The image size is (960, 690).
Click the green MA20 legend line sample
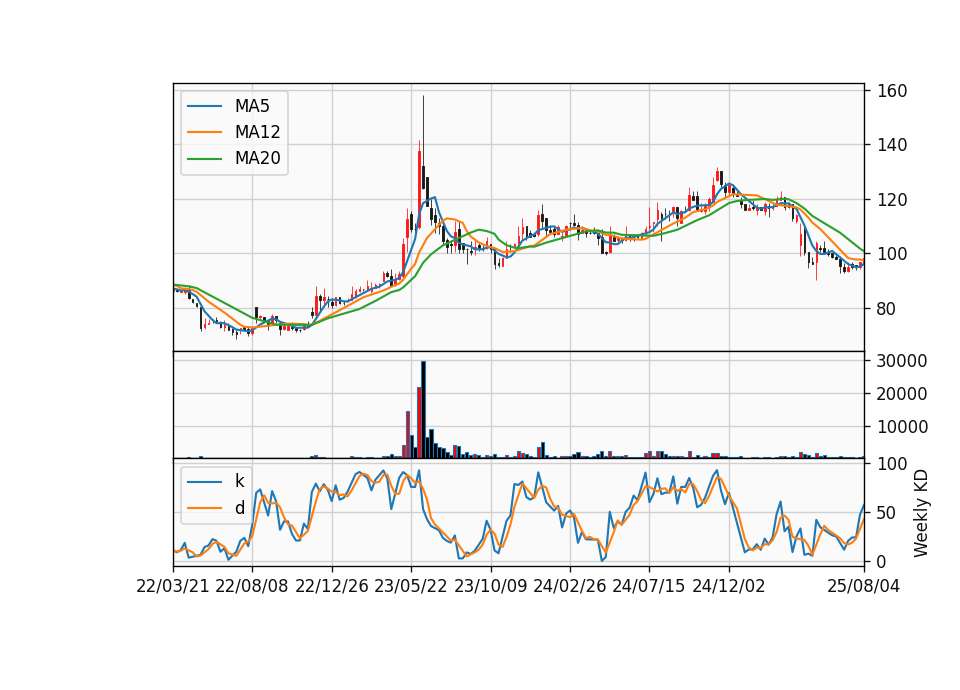point(204,158)
